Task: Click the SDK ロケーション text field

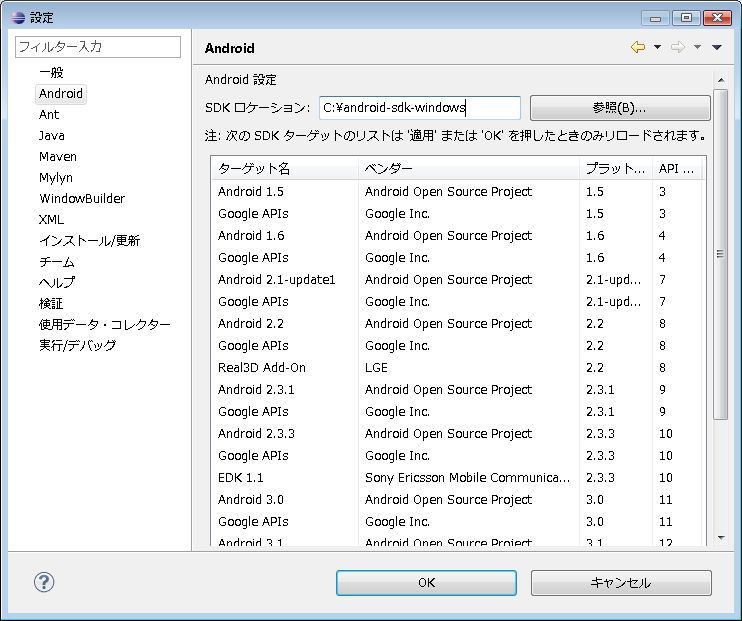Action: point(420,108)
